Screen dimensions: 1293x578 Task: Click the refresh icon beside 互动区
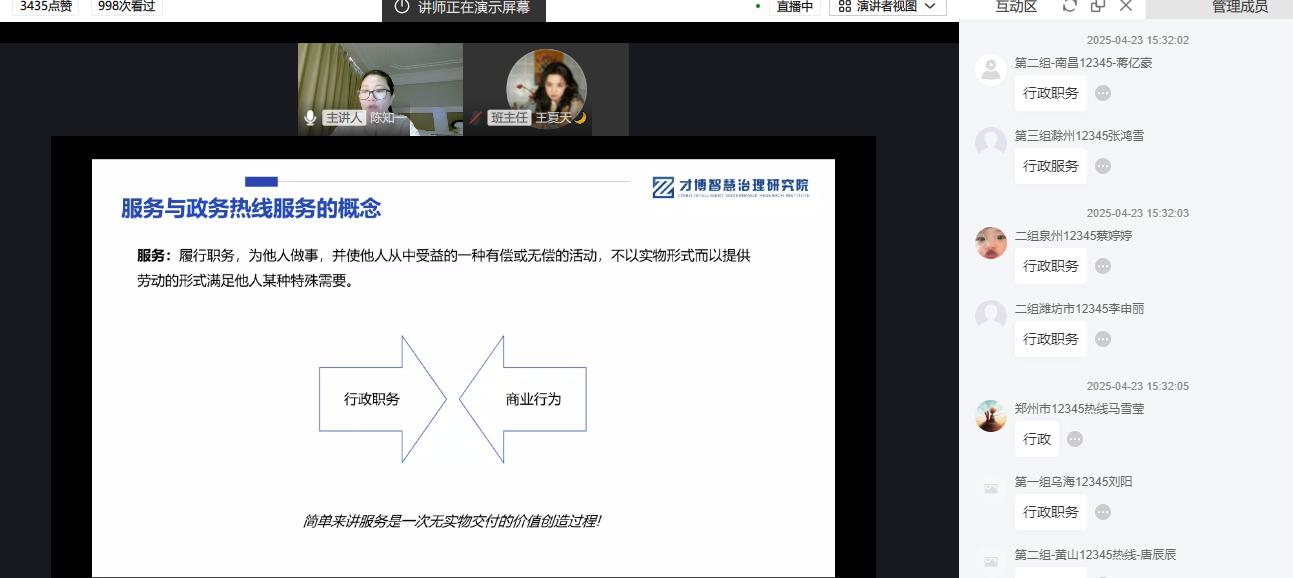[x=1069, y=6]
